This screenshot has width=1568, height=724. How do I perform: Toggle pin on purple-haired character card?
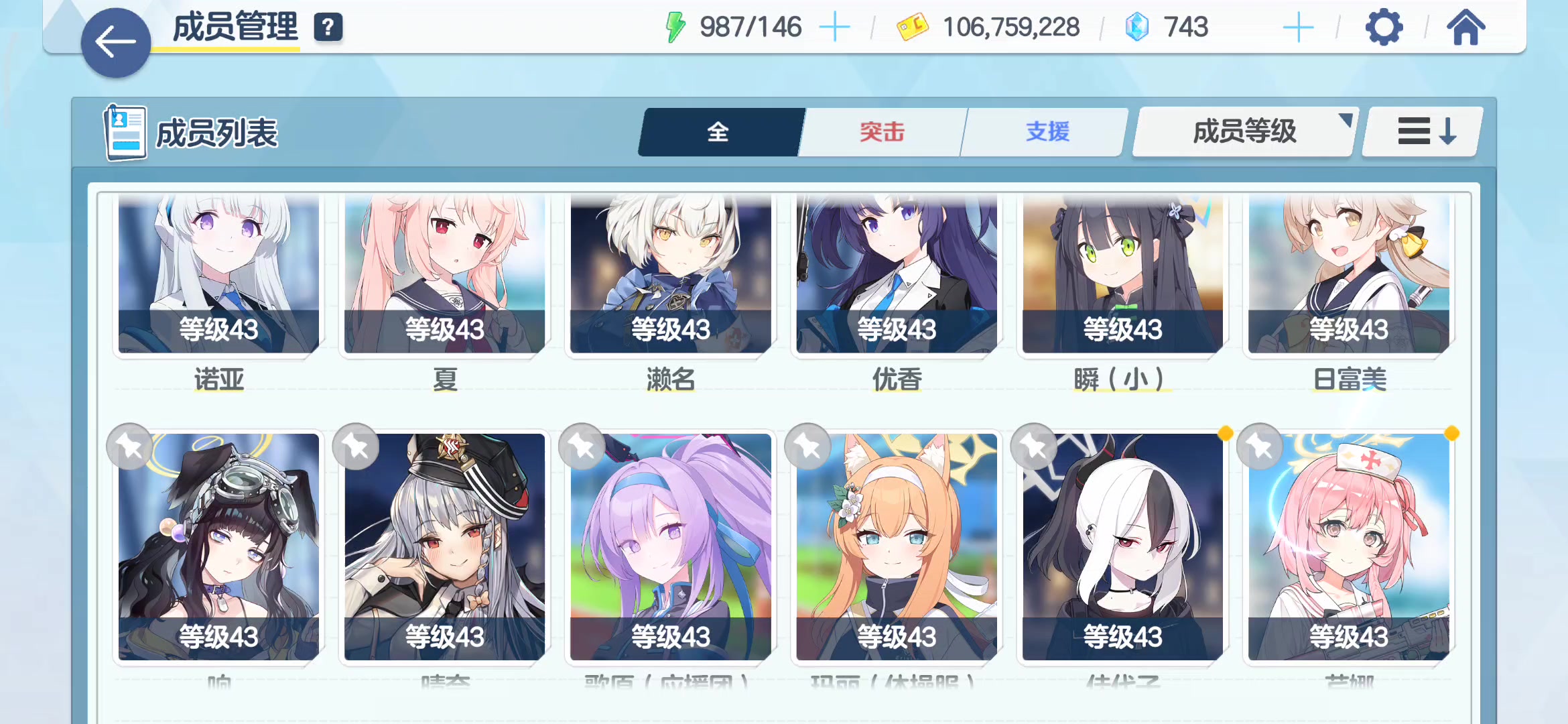(x=582, y=446)
